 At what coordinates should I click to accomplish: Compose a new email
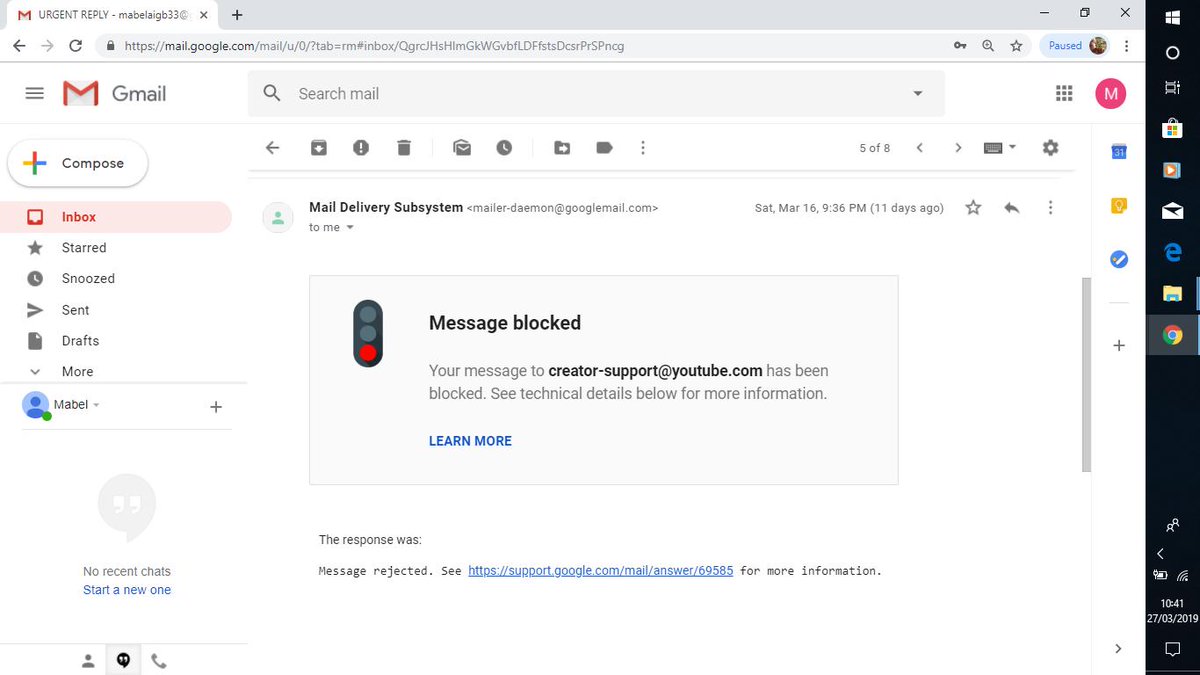coord(78,163)
